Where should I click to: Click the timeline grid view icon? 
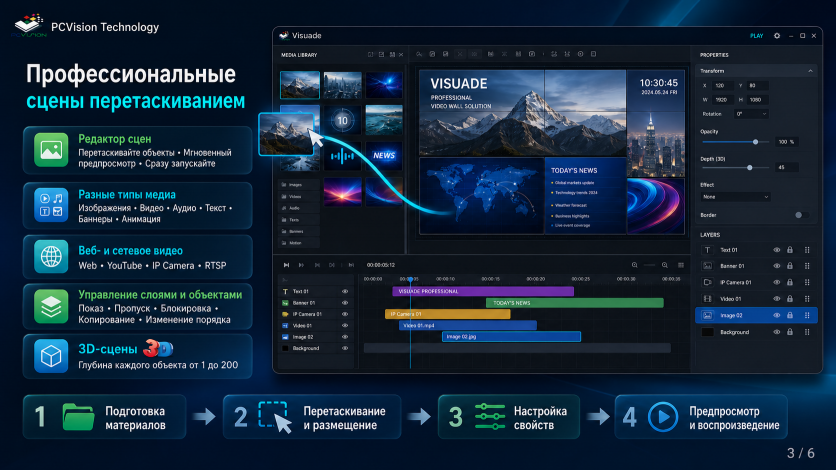coord(681,265)
